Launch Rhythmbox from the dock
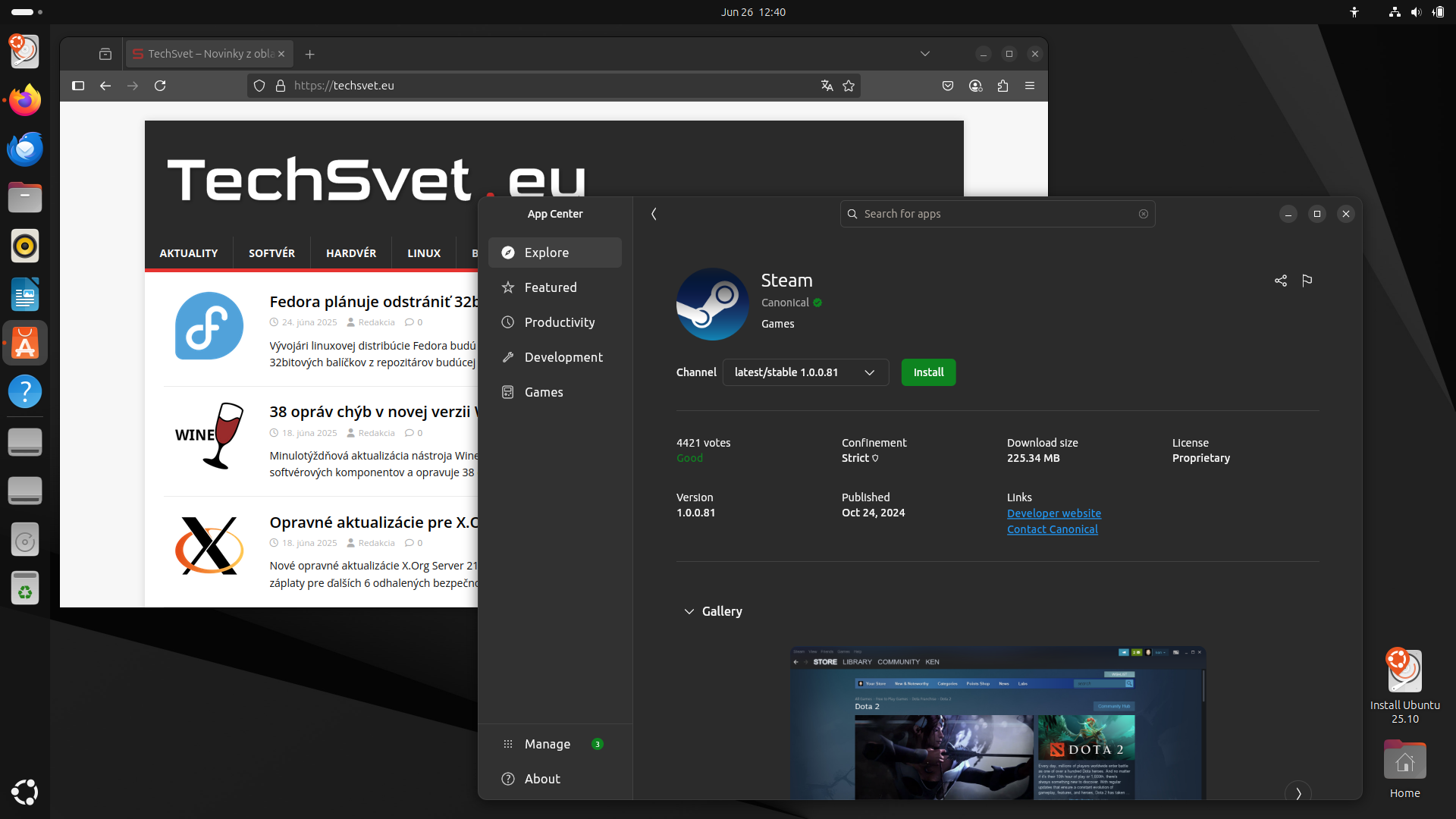Image resolution: width=1456 pixels, height=819 pixels. pyautogui.click(x=25, y=246)
